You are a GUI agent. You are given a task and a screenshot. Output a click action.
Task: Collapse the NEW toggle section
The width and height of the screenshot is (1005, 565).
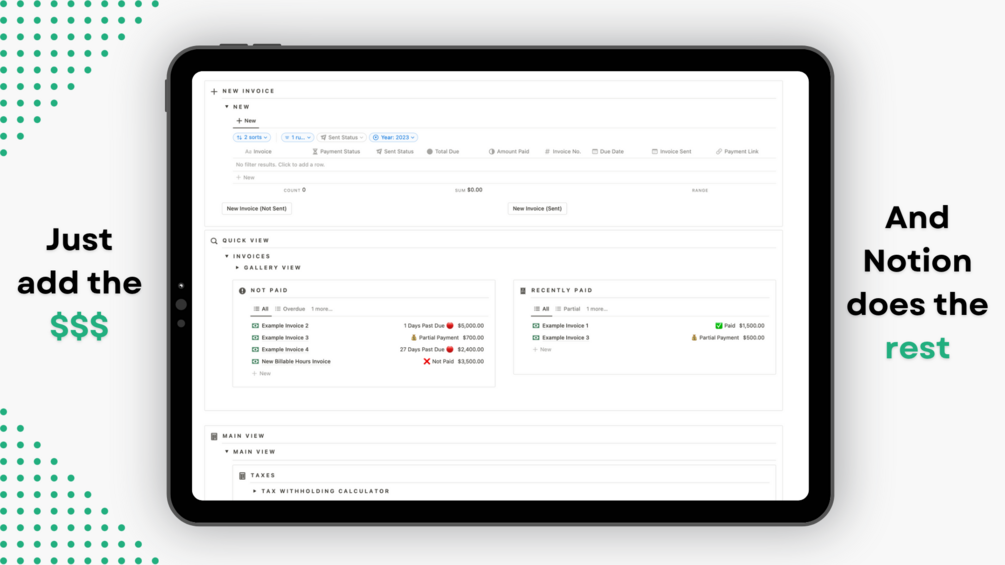pos(227,107)
